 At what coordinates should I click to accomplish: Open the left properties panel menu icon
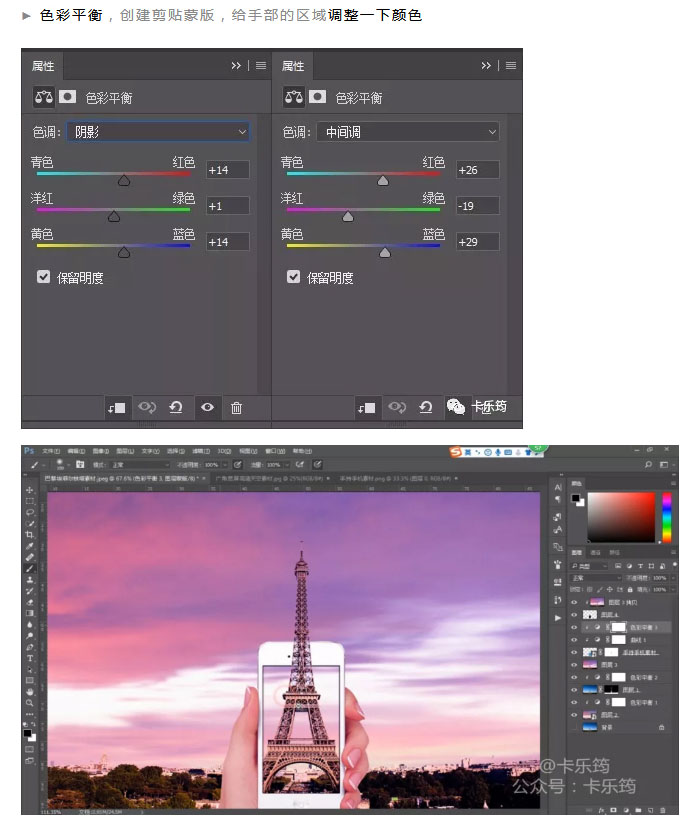[x=261, y=65]
